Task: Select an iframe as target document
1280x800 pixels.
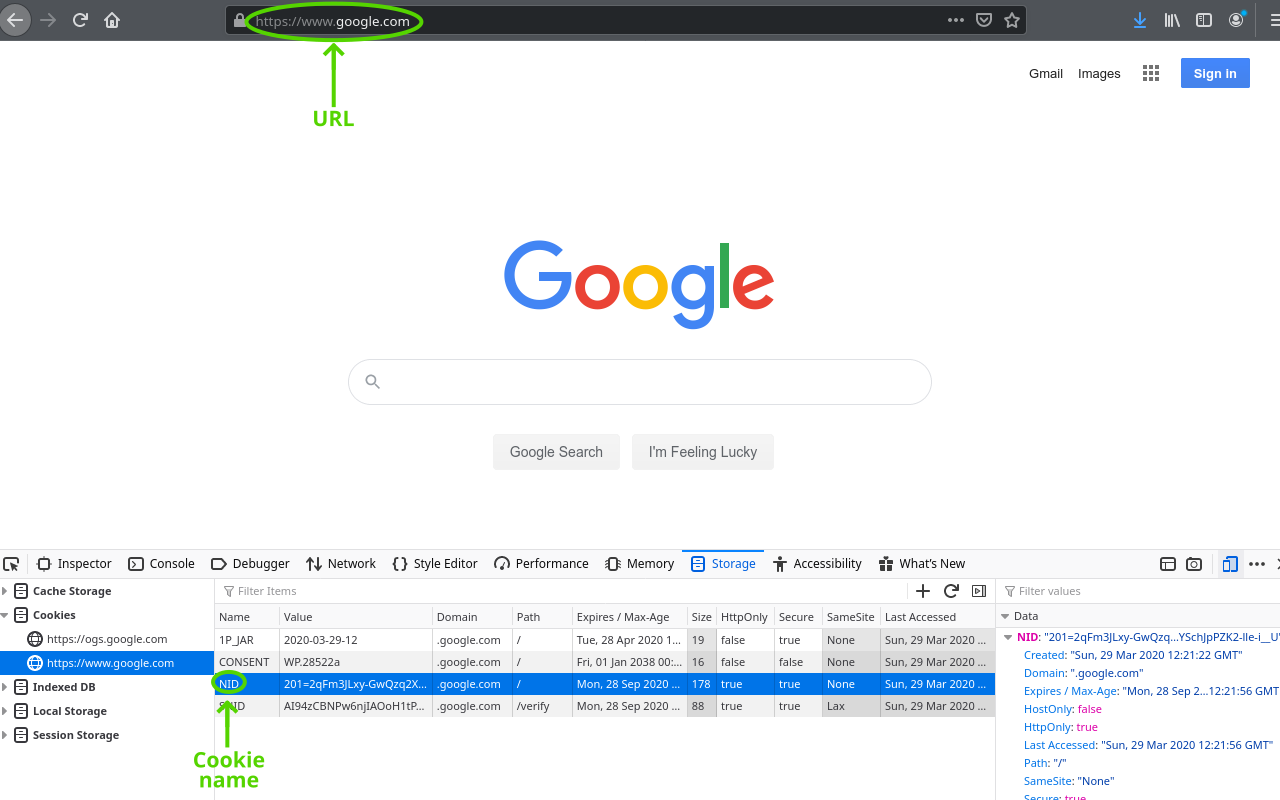Action: [x=1167, y=564]
